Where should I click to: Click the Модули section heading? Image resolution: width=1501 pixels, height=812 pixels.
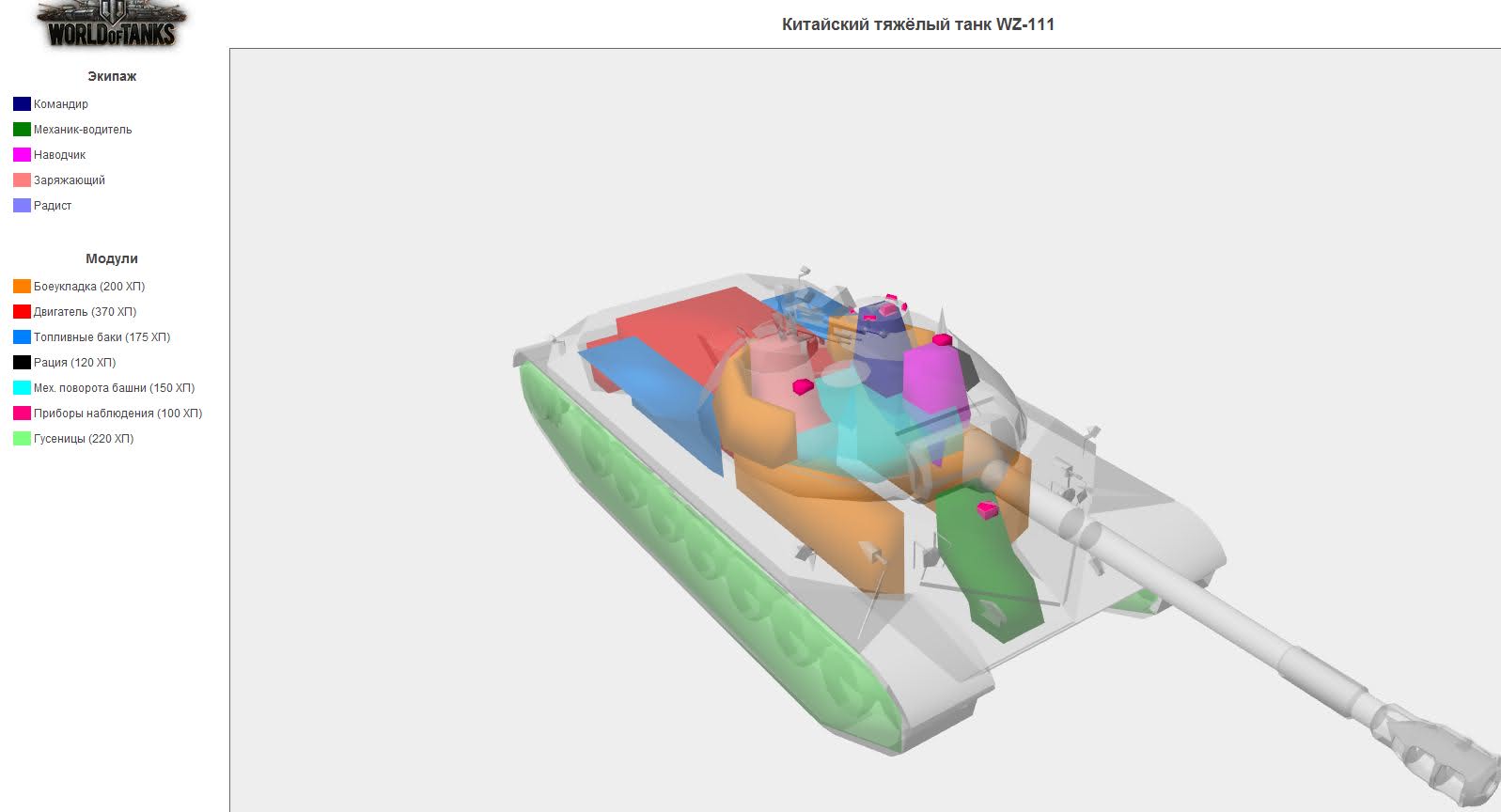coord(112,258)
